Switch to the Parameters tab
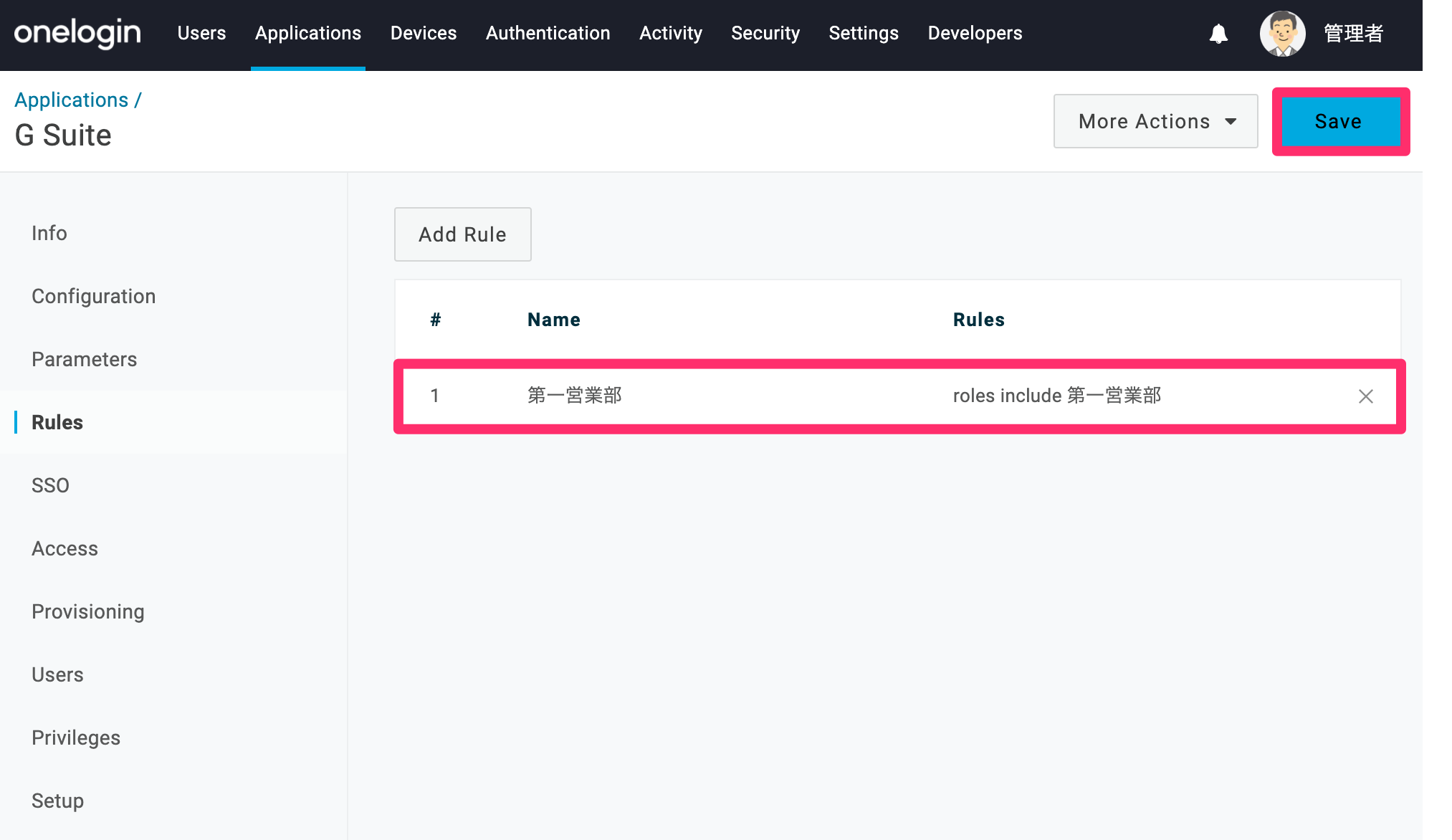 [85, 359]
